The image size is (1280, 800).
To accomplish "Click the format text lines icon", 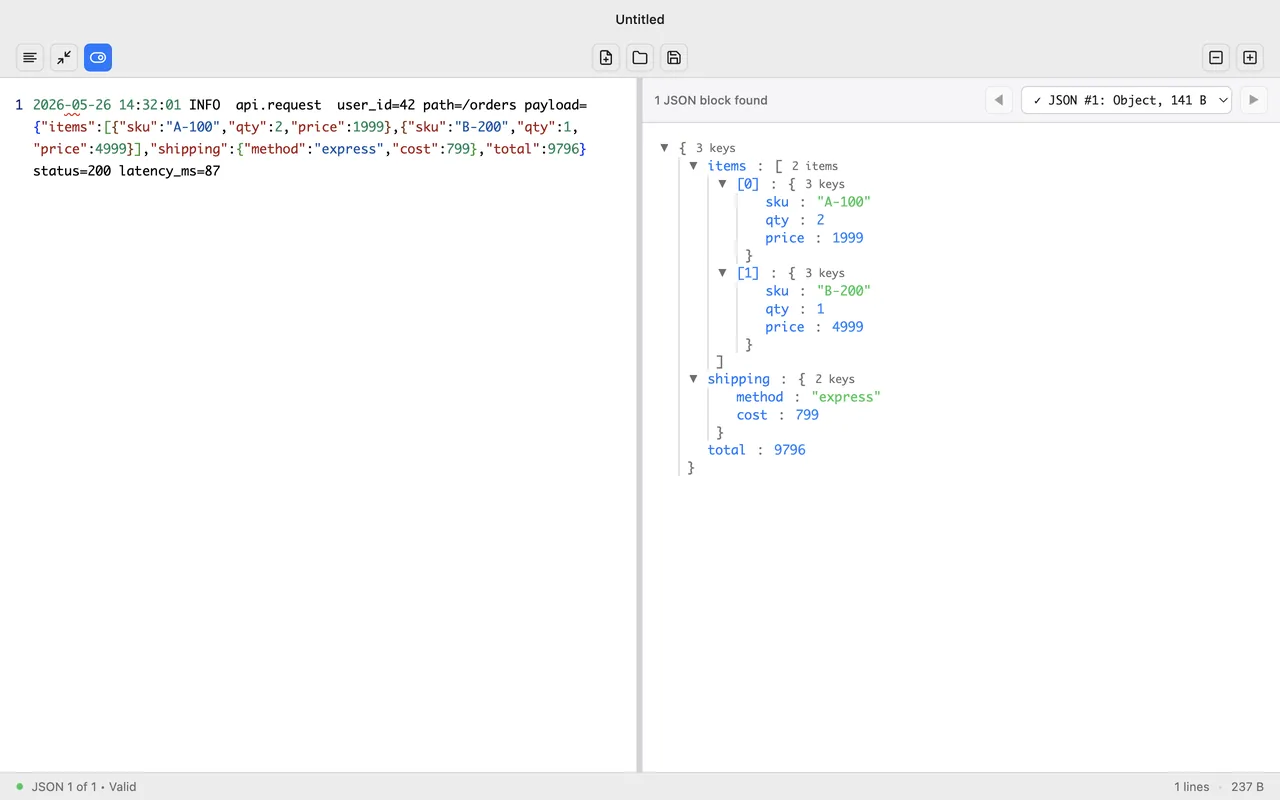I will pos(30,58).
